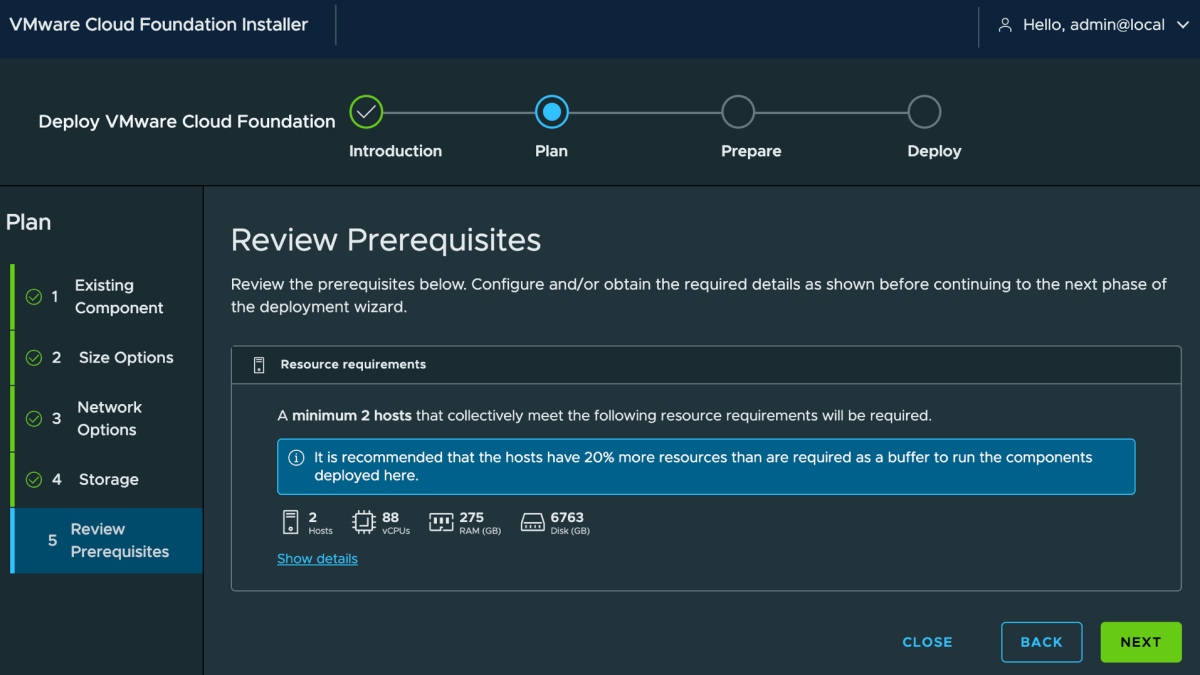The image size is (1200, 675).
Task: Go to step 4 Storage
Action: (x=107, y=480)
